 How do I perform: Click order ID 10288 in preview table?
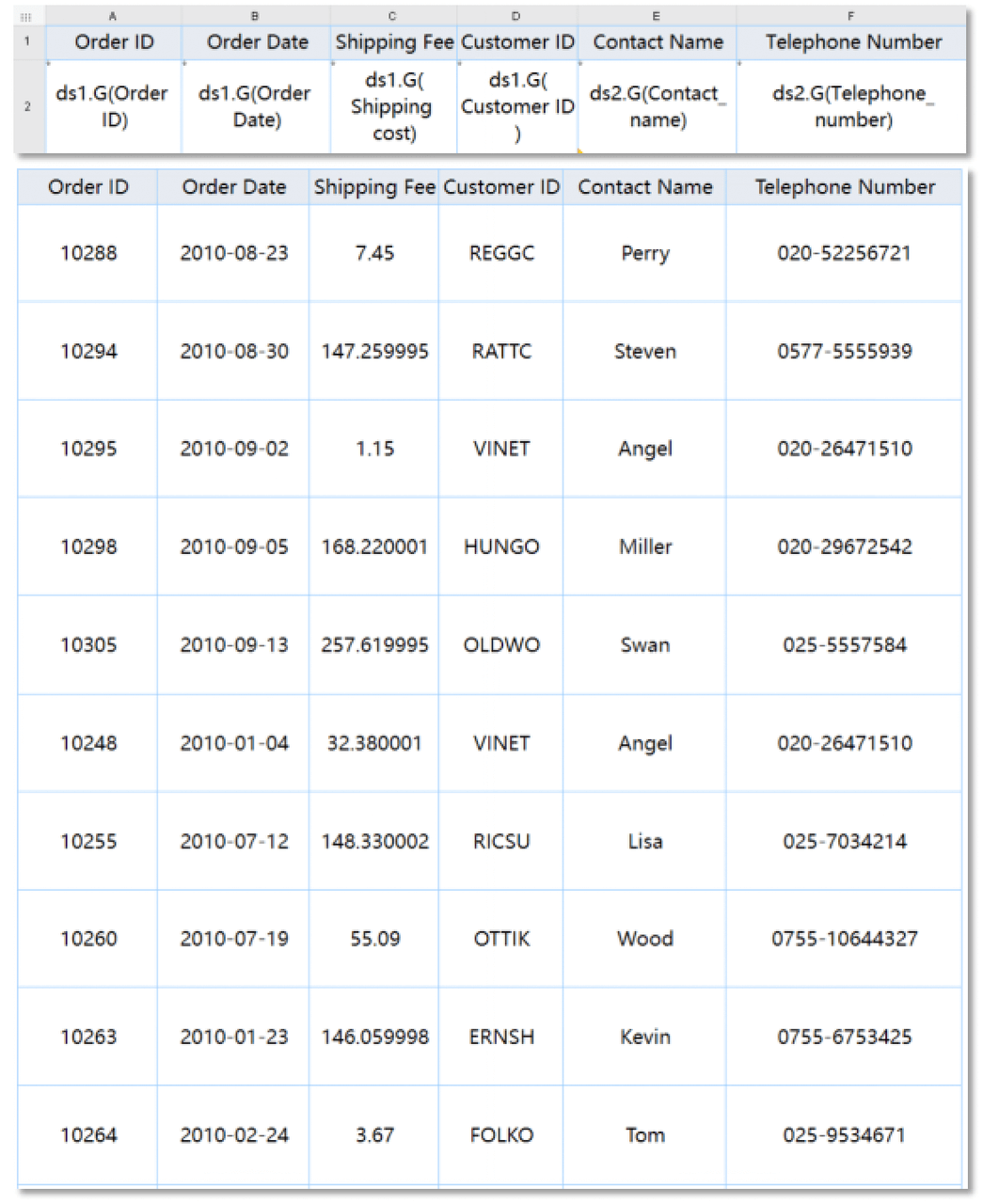click(x=88, y=253)
